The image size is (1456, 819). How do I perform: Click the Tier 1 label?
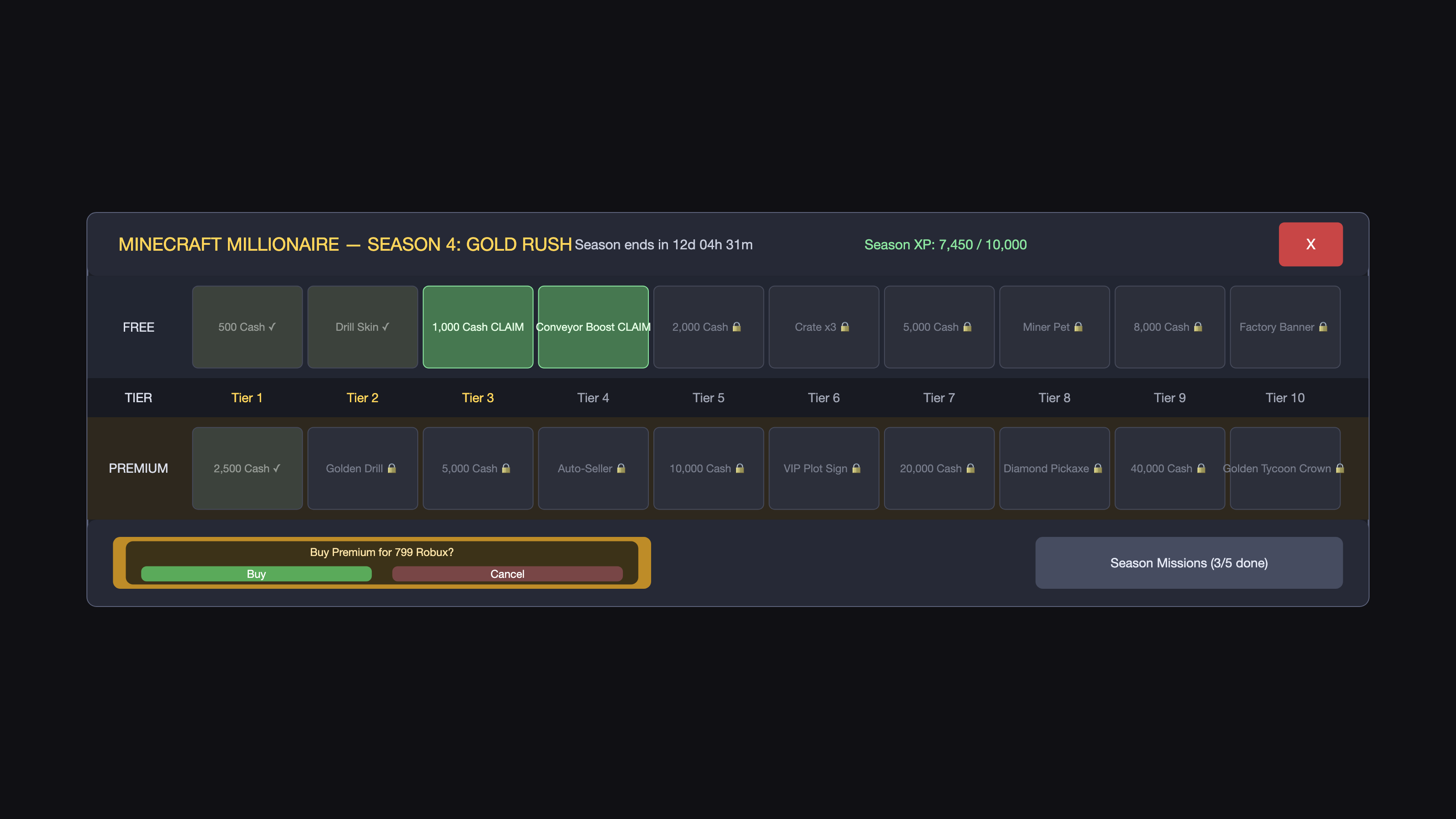(x=247, y=397)
